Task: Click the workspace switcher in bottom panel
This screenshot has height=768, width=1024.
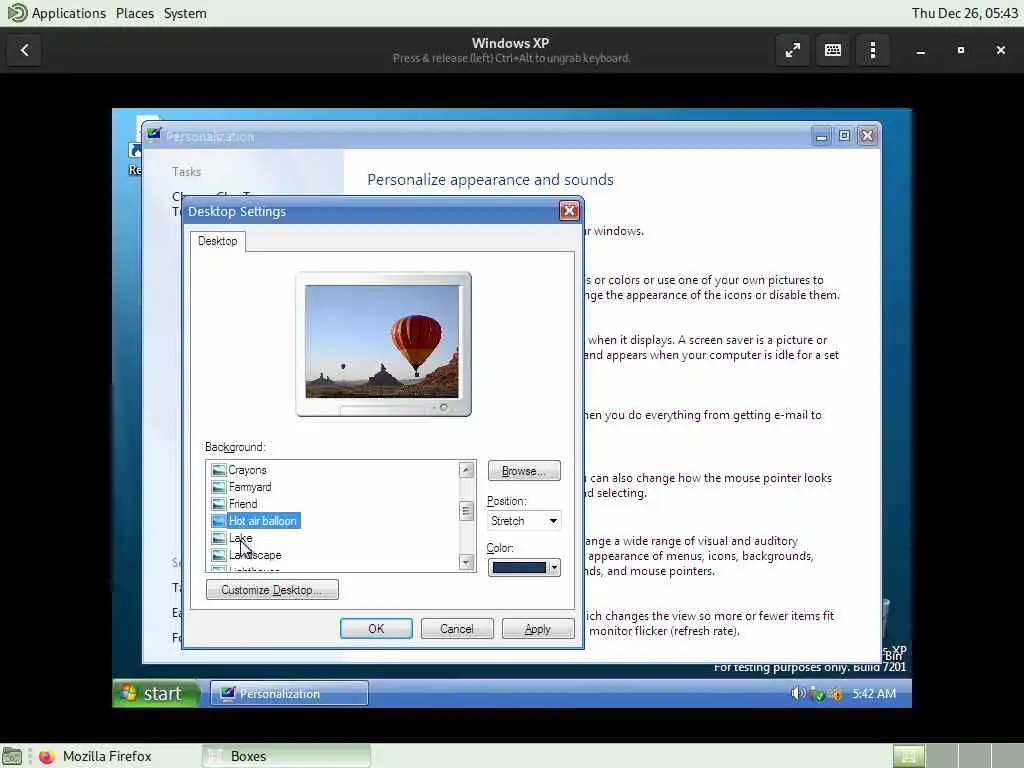Action: coord(957,756)
